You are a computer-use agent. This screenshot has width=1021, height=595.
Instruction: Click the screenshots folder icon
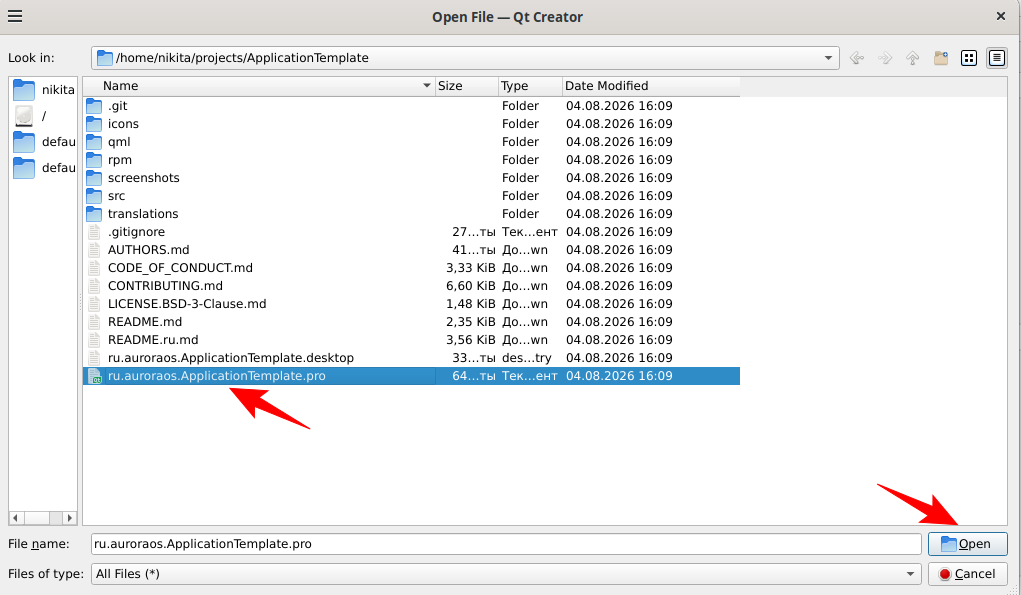click(x=94, y=178)
